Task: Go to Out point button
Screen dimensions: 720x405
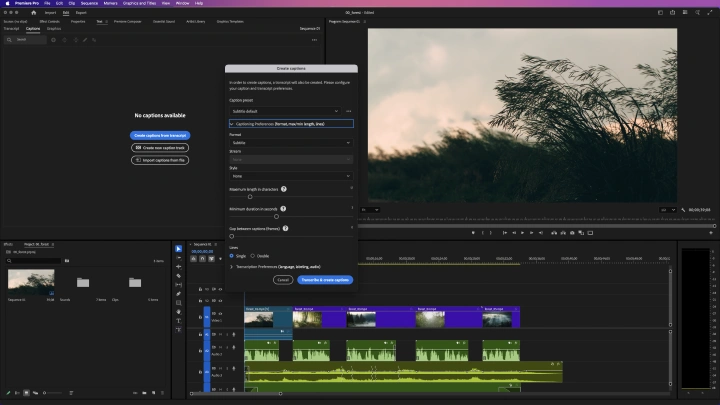Action: 541,233
